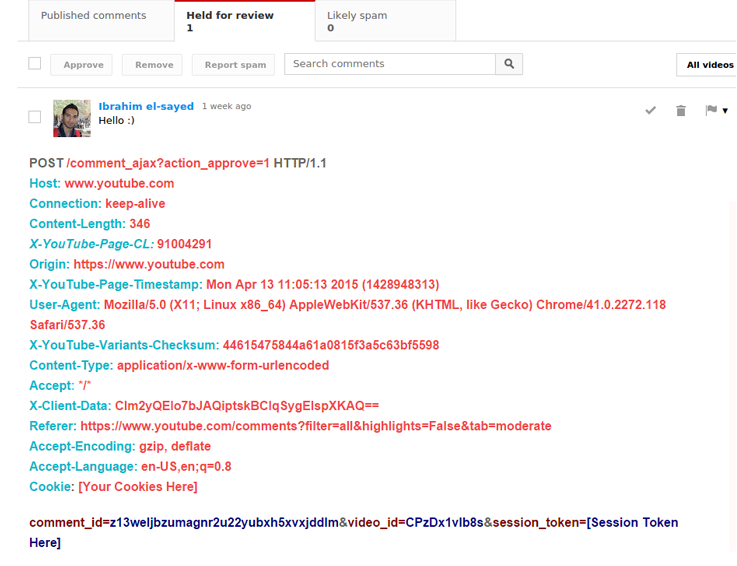This screenshot has height=566, width=737.
Task: Click the '1 week ago' timestamp
Action: click(x=227, y=106)
